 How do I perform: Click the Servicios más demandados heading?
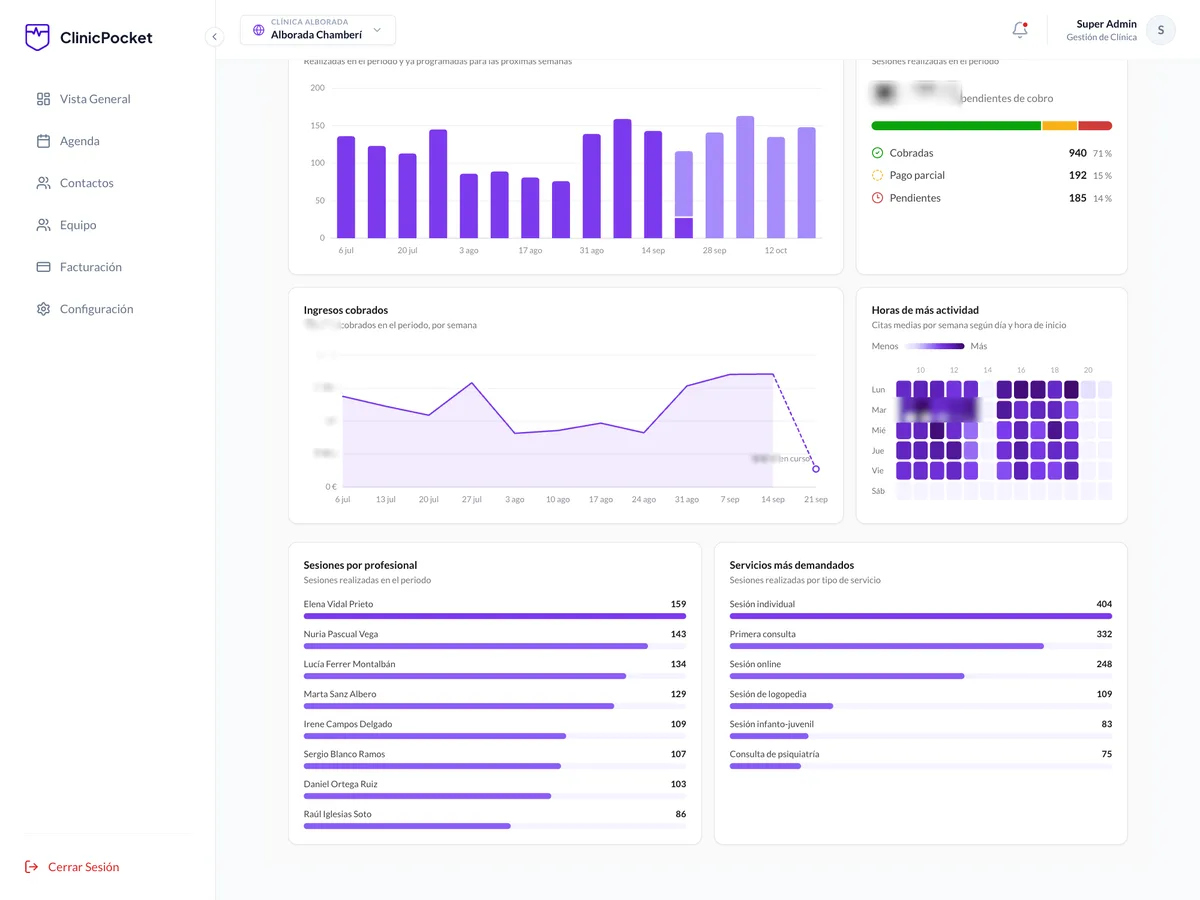pyautogui.click(x=792, y=565)
